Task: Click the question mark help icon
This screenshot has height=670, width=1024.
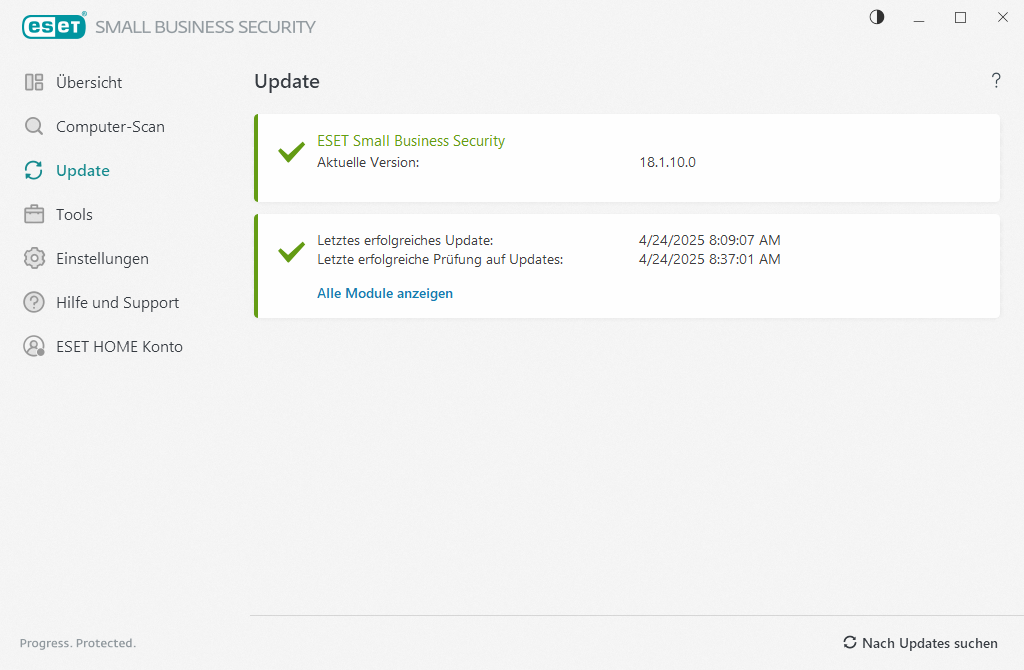Action: [x=996, y=81]
